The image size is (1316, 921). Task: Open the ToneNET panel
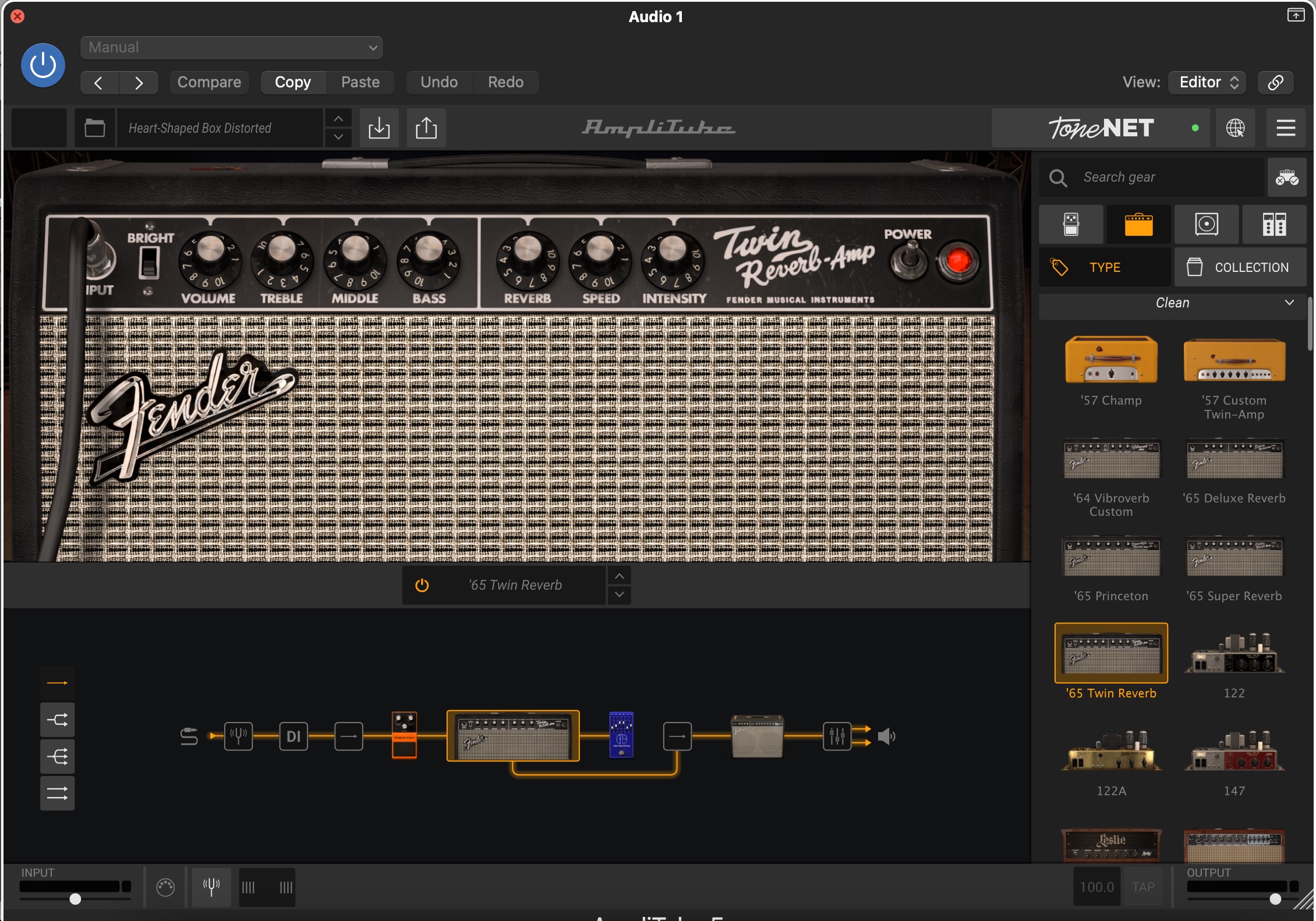pos(1101,127)
